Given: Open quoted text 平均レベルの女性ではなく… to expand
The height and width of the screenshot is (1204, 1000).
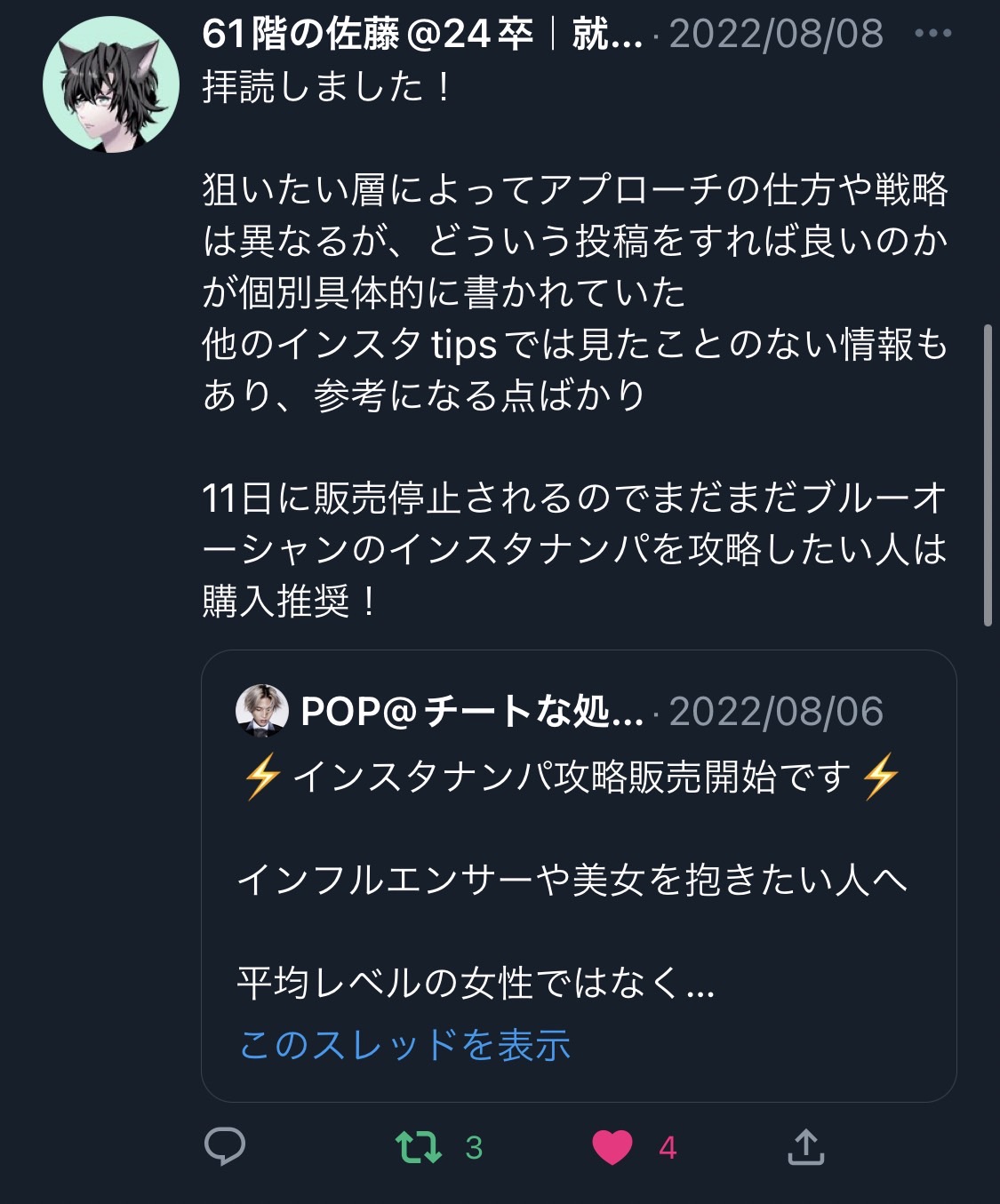Looking at the screenshot, I should pyautogui.click(x=476, y=983).
